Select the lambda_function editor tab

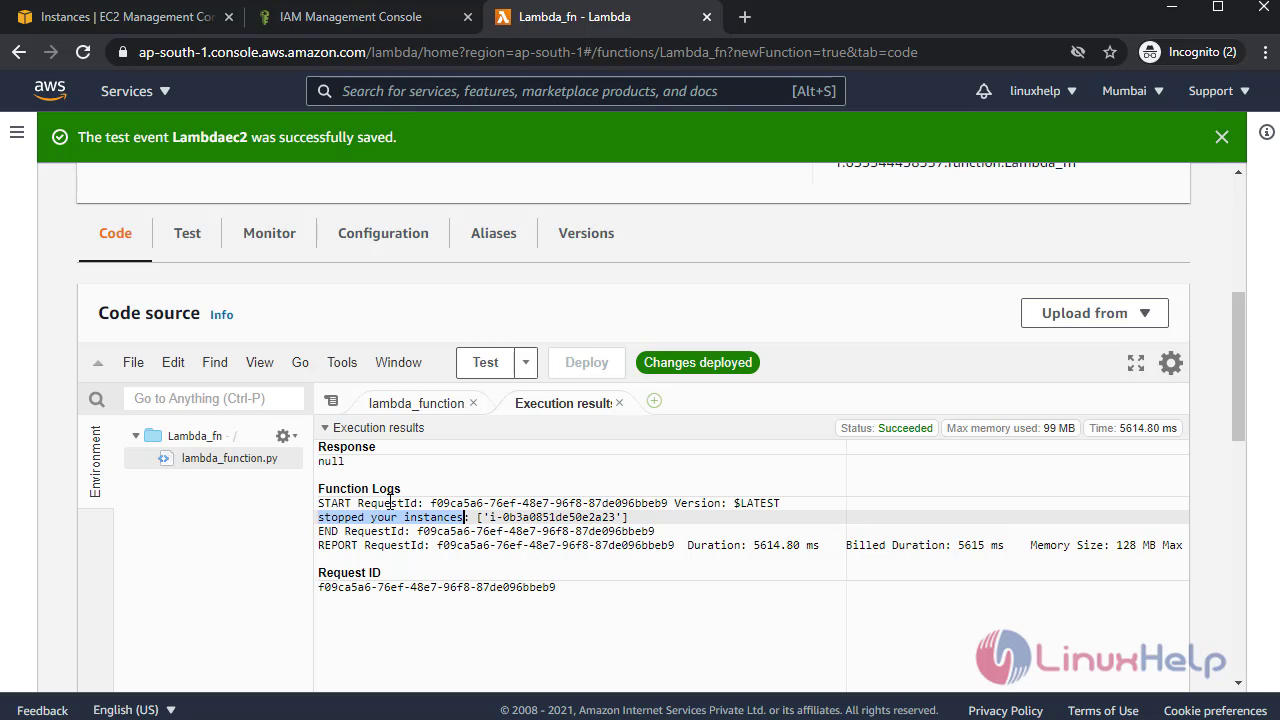[x=416, y=403]
